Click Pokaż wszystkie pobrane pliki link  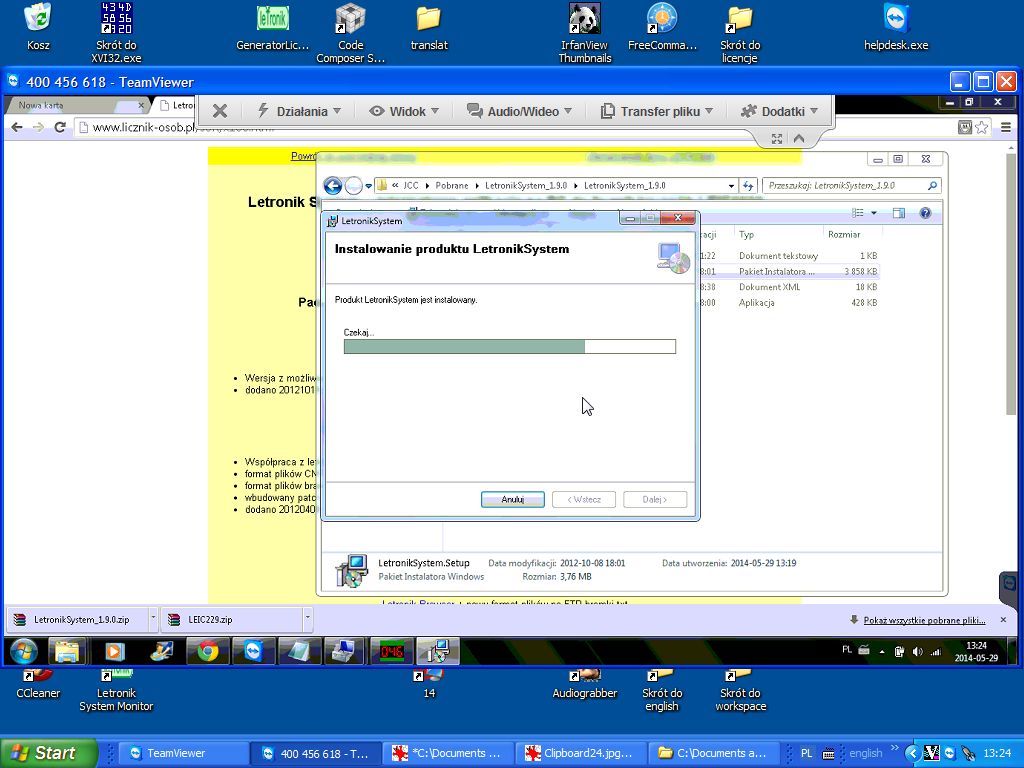click(x=925, y=620)
